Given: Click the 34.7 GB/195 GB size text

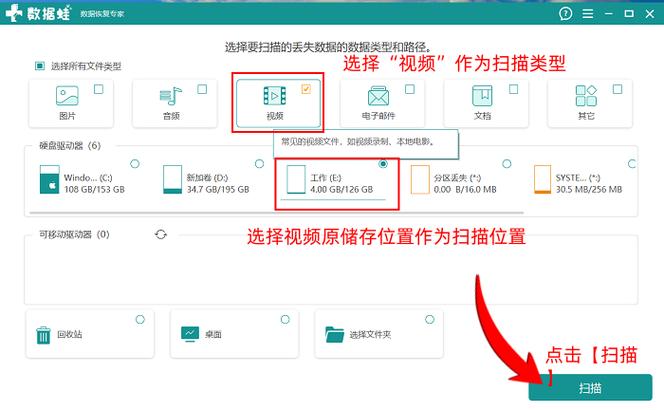Looking at the screenshot, I should click(218, 189).
